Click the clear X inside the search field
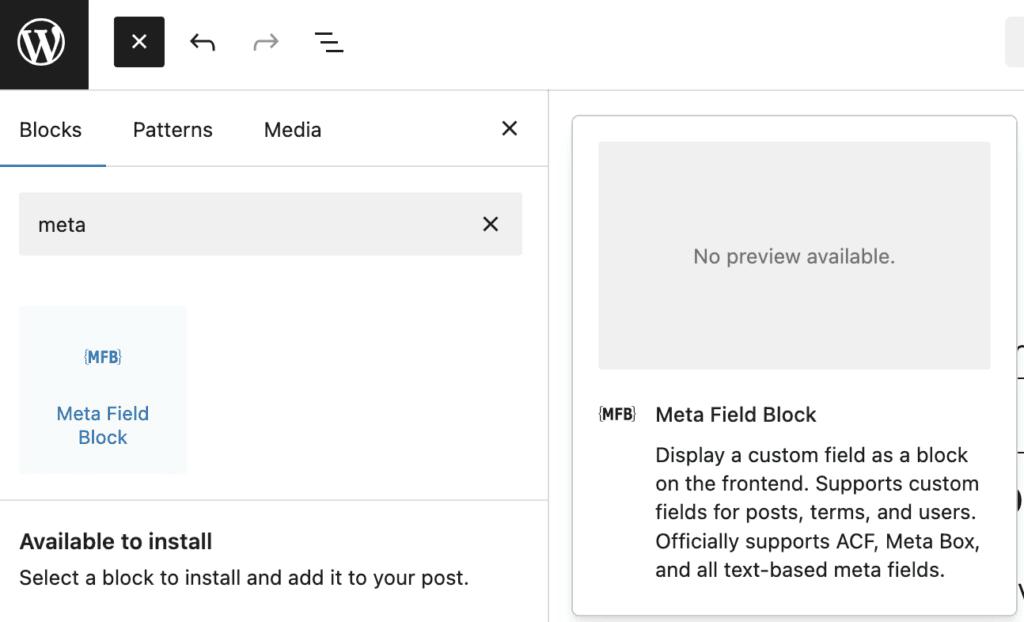The image size is (1024, 622). [490, 224]
